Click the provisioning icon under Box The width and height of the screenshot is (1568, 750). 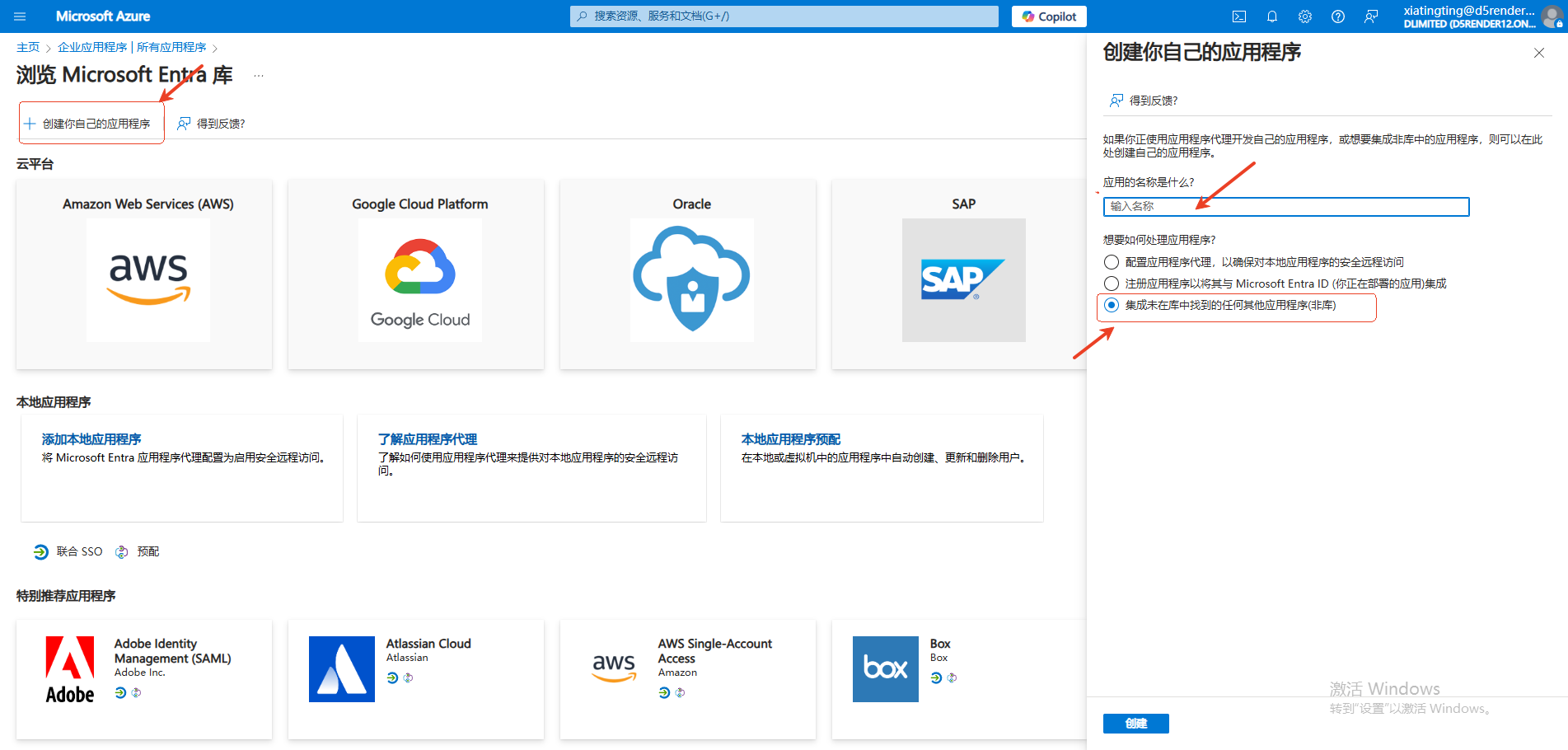pos(952,678)
